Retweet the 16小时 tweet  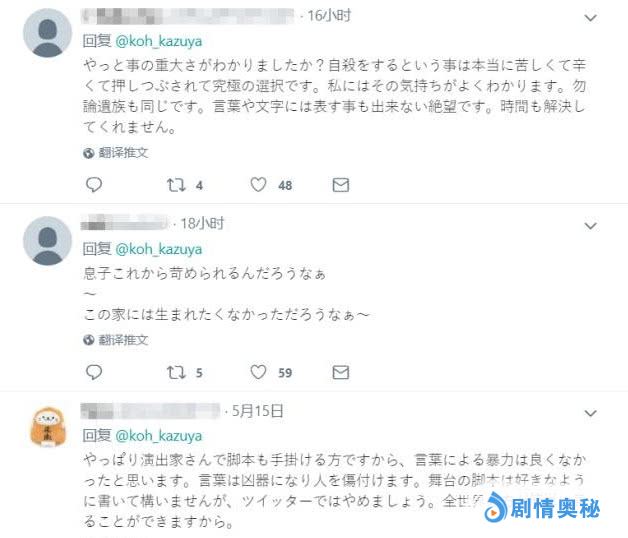(176, 185)
